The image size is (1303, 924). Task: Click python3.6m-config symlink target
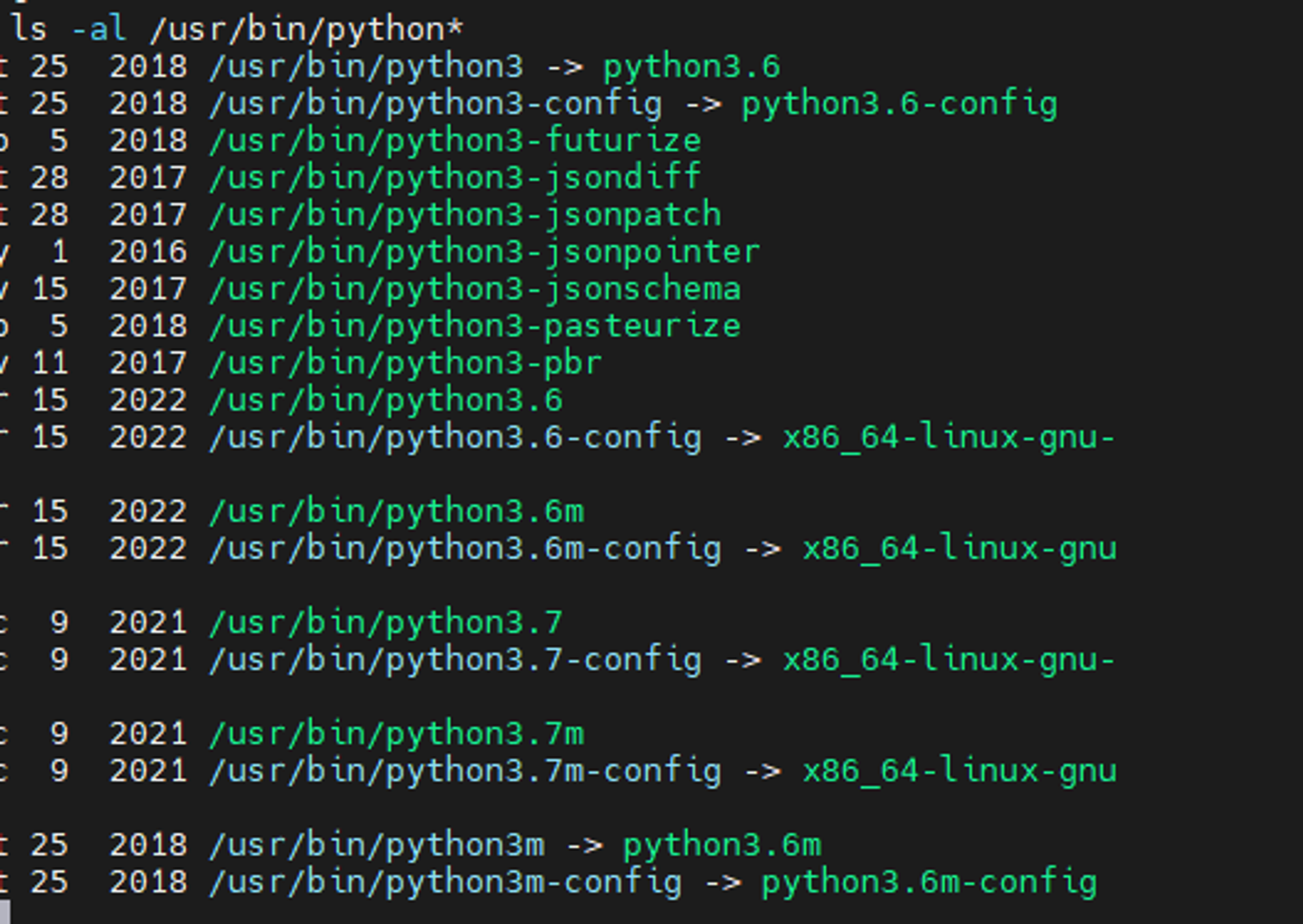point(929,883)
